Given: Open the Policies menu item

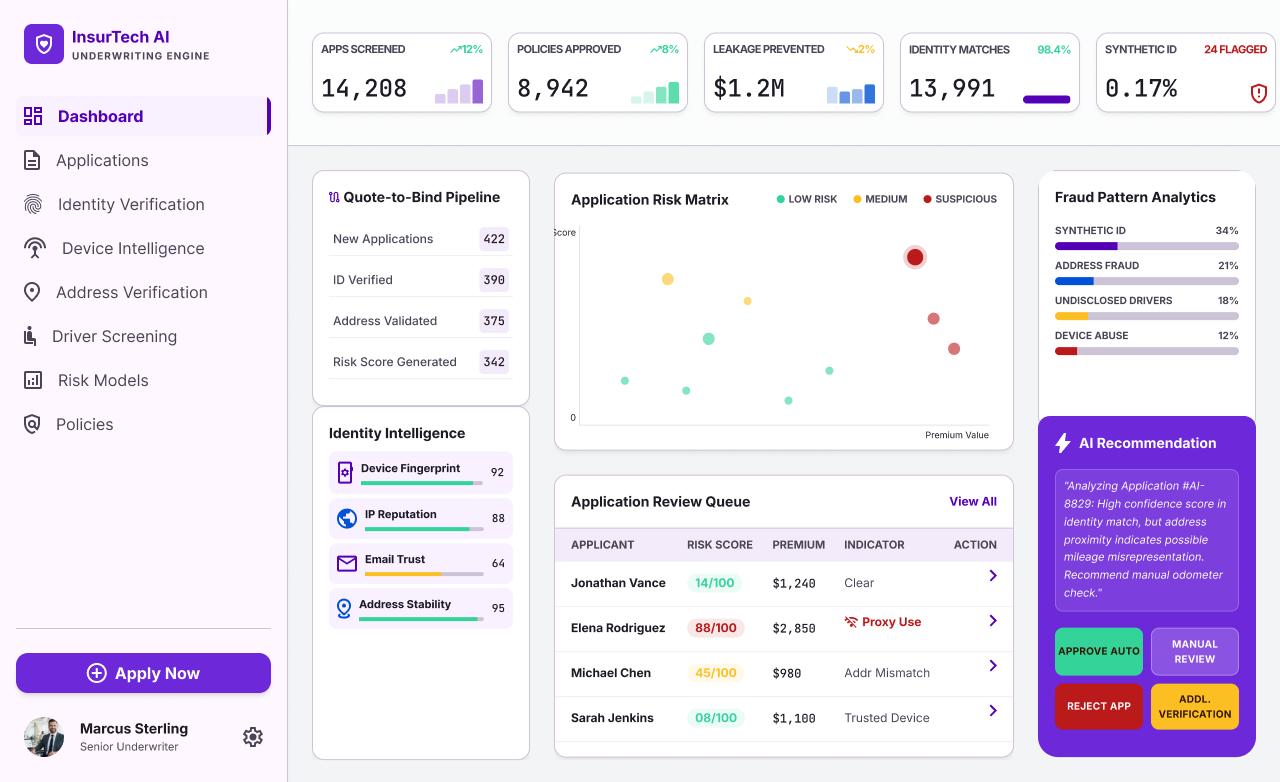Looking at the screenshot, I should [143, 424].
